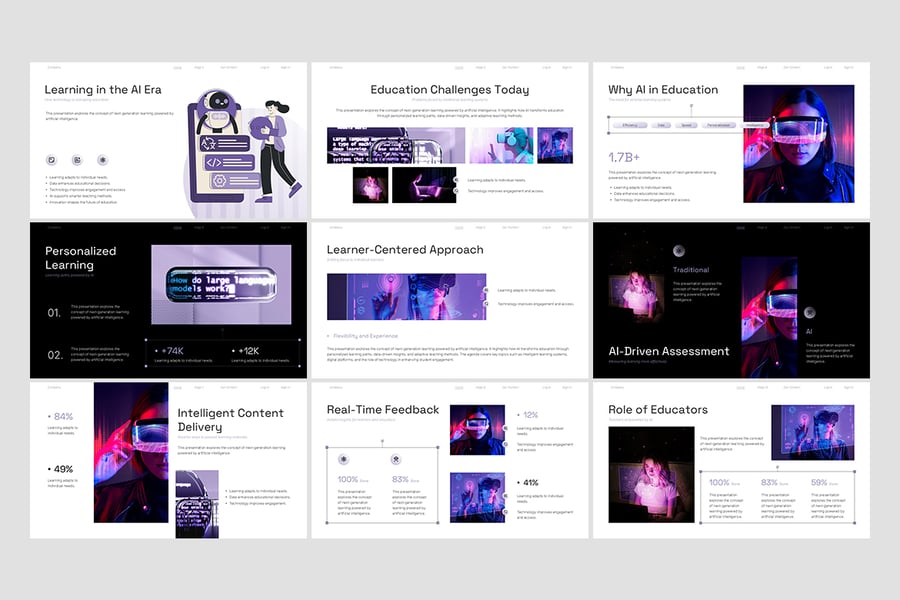Click the Role of Educators slide title
Image resolution: width=900 pixels, height=600 pixels.
tap(657, 410)
